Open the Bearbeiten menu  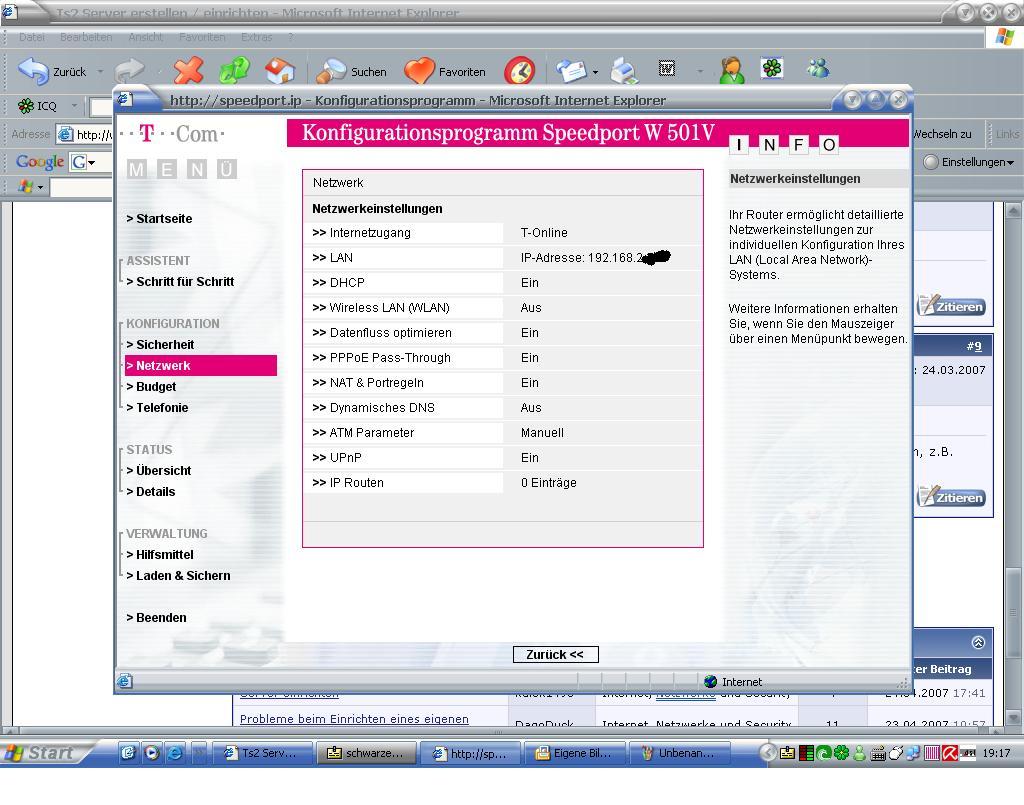(x=86, y=37)
